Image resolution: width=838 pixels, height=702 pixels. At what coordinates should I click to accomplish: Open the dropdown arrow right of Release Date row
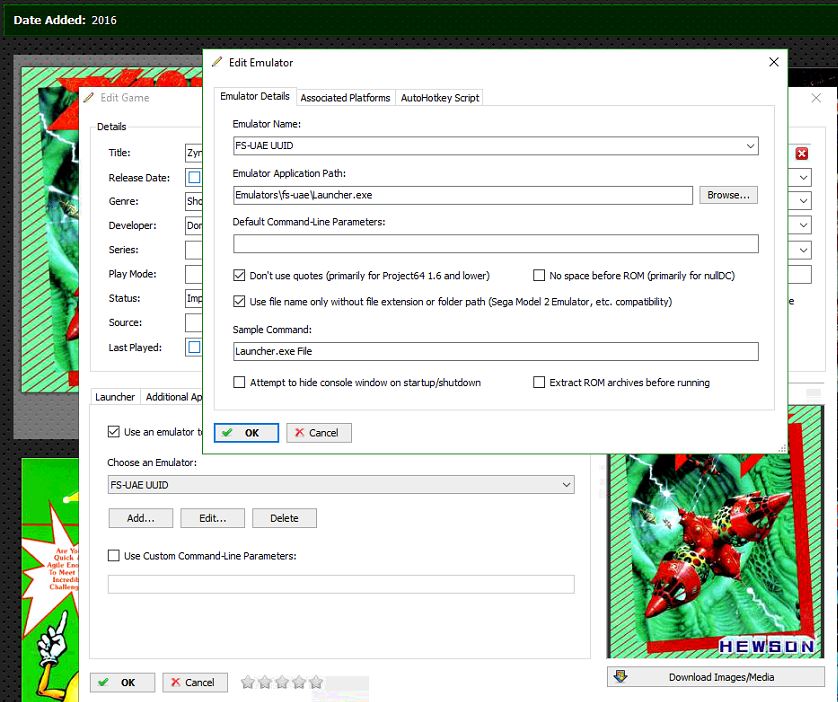(x=803, y=177)
